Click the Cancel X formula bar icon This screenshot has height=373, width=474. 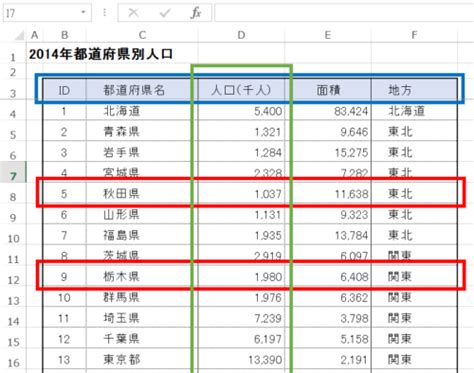(x=133, y=13)
